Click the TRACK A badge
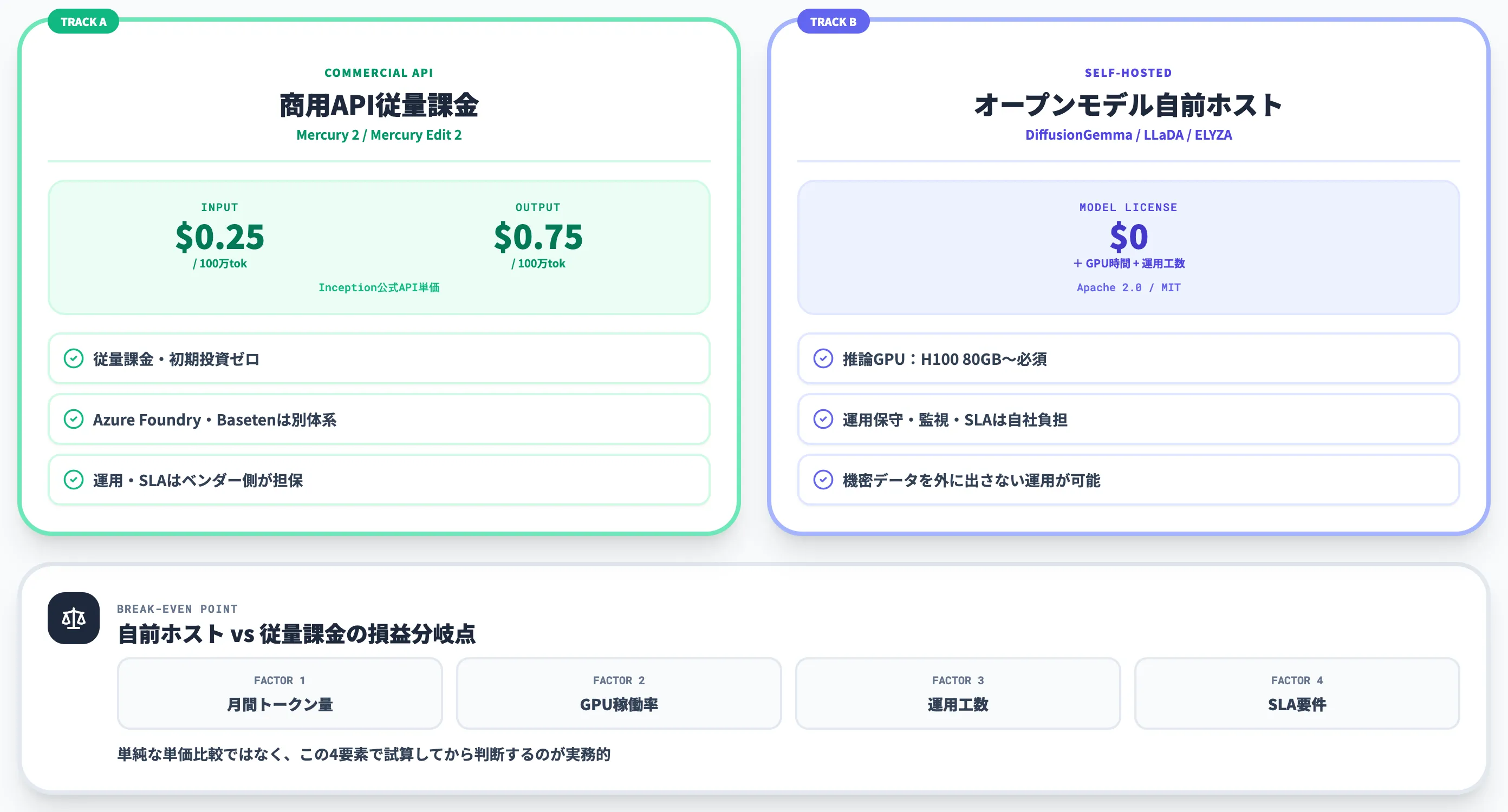1508x812 pixels. (x=83, y=22)
